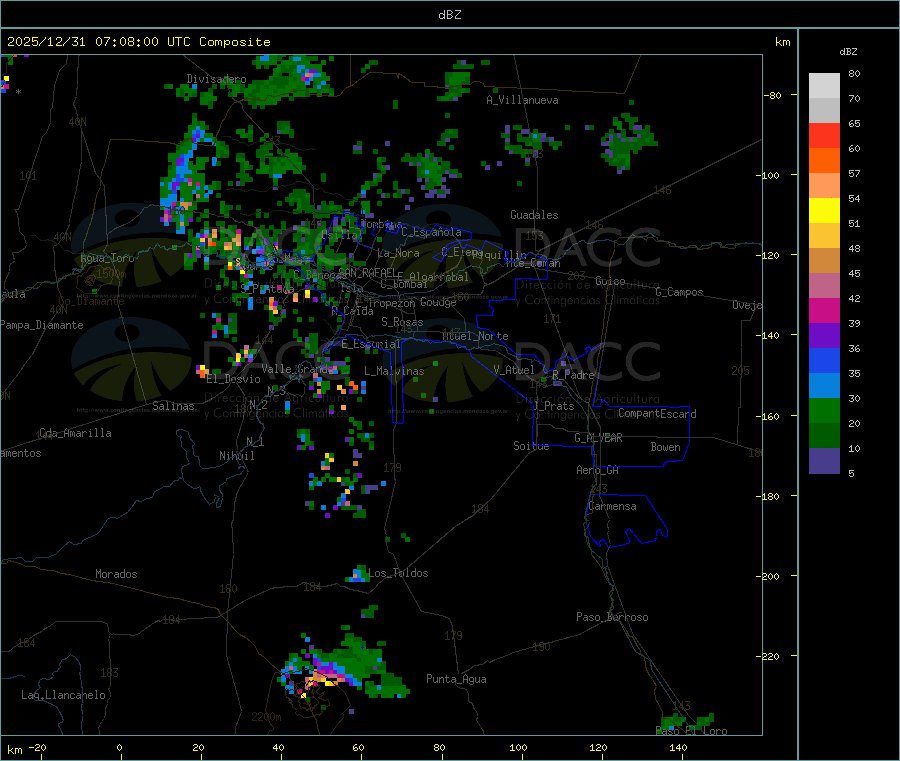Select the Salinas location name
Screen dimensions: 900x761
pyautogui.click(x=173, y=406)
